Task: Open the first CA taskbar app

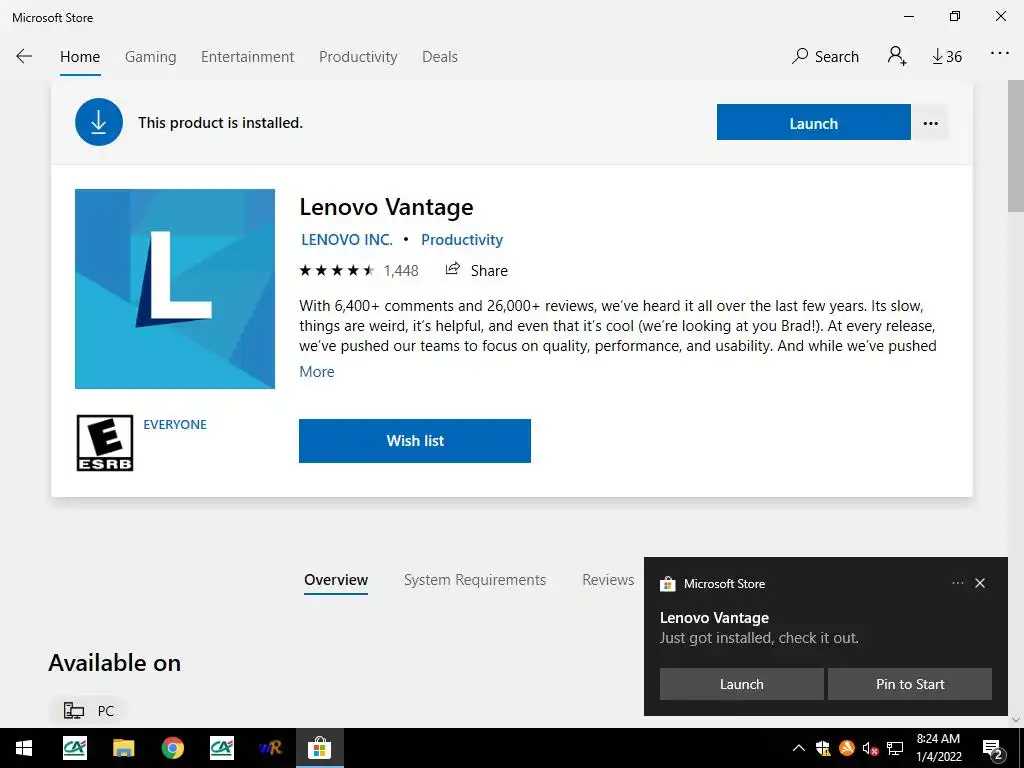Action: click(74, 748)
